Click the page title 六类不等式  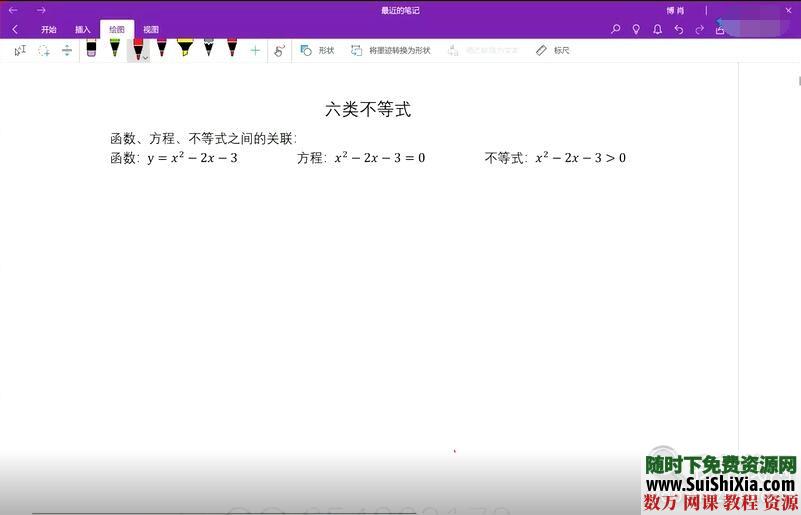(368, 109)
